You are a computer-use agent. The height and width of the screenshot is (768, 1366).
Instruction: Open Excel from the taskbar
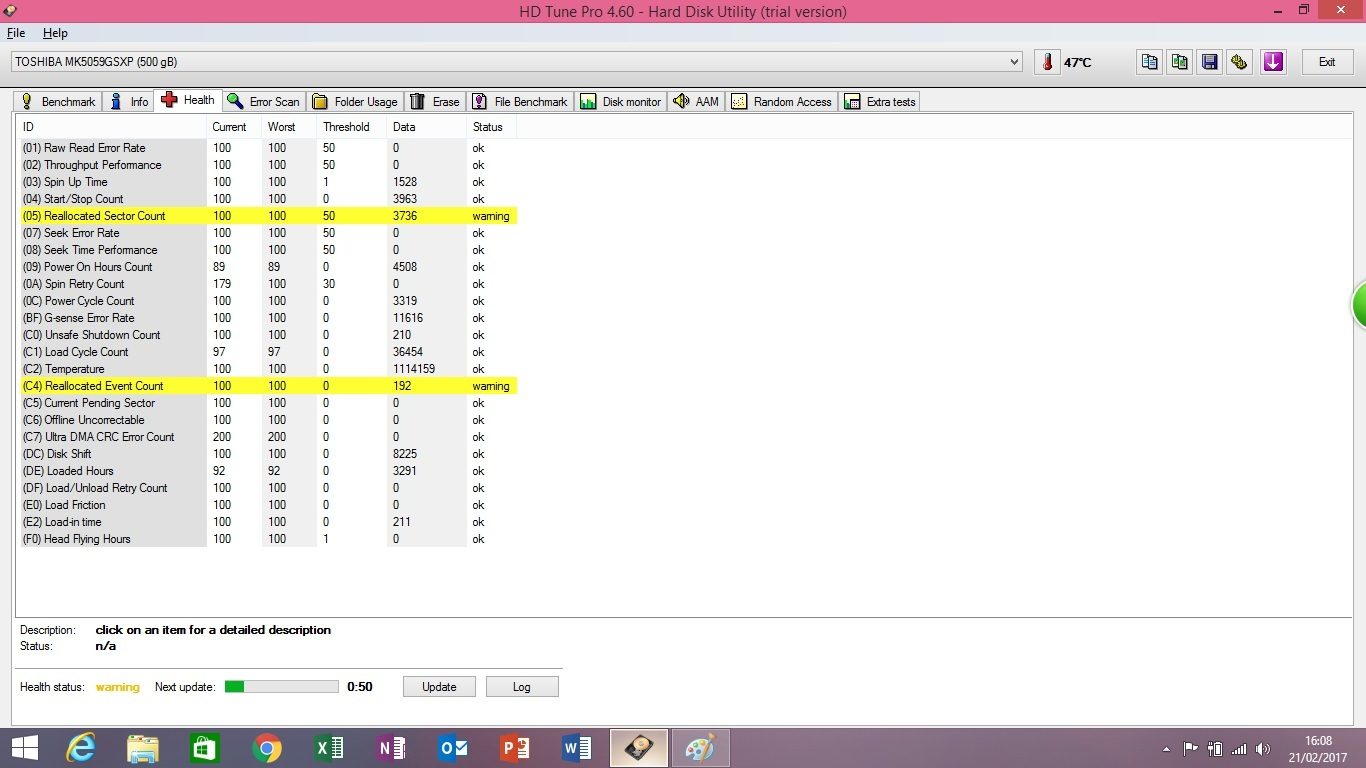[329, 748]
